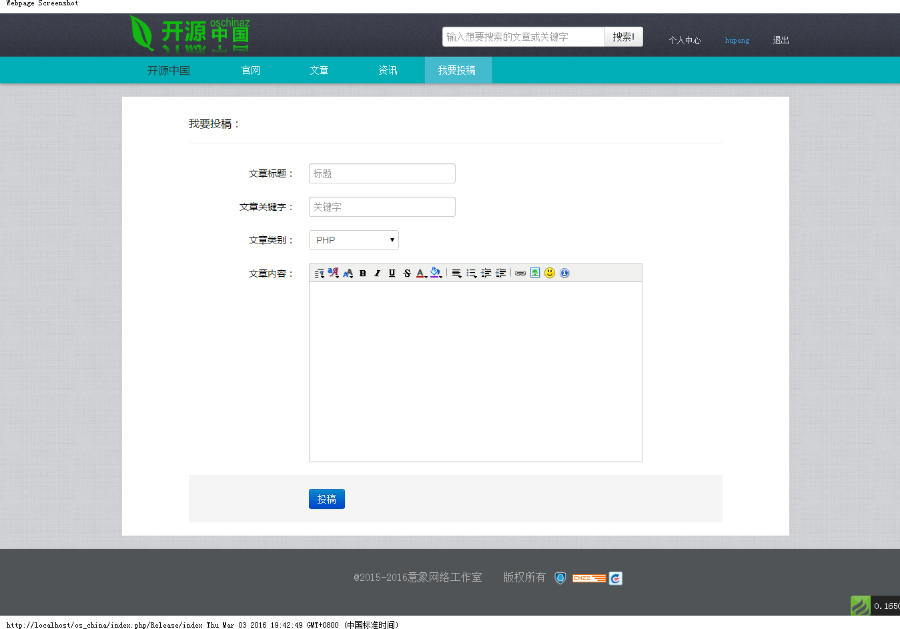Apply italic formatting to article content
Screen dimensions: 900x629
coord(376,271)
